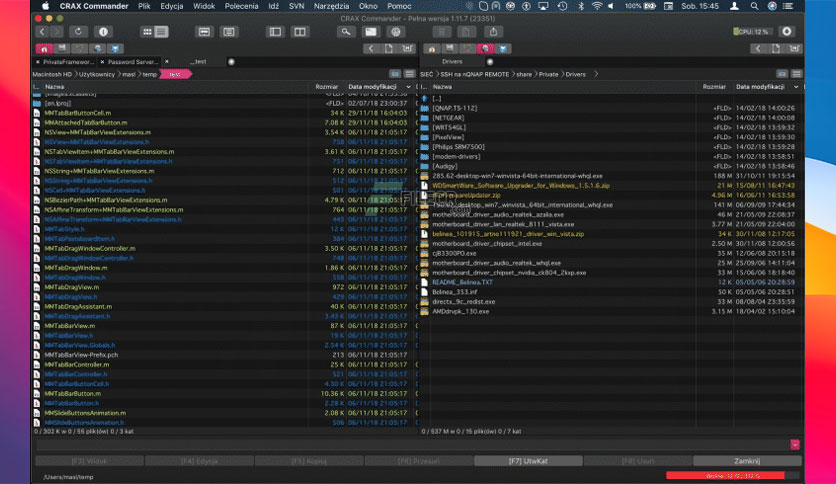Refresh the panel with the reload icon
836x484 pixels.
click(78, 32)
